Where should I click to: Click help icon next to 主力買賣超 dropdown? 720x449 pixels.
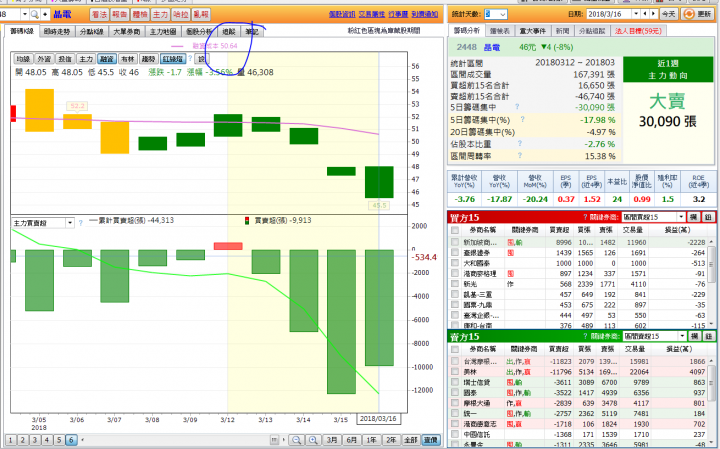81,223
